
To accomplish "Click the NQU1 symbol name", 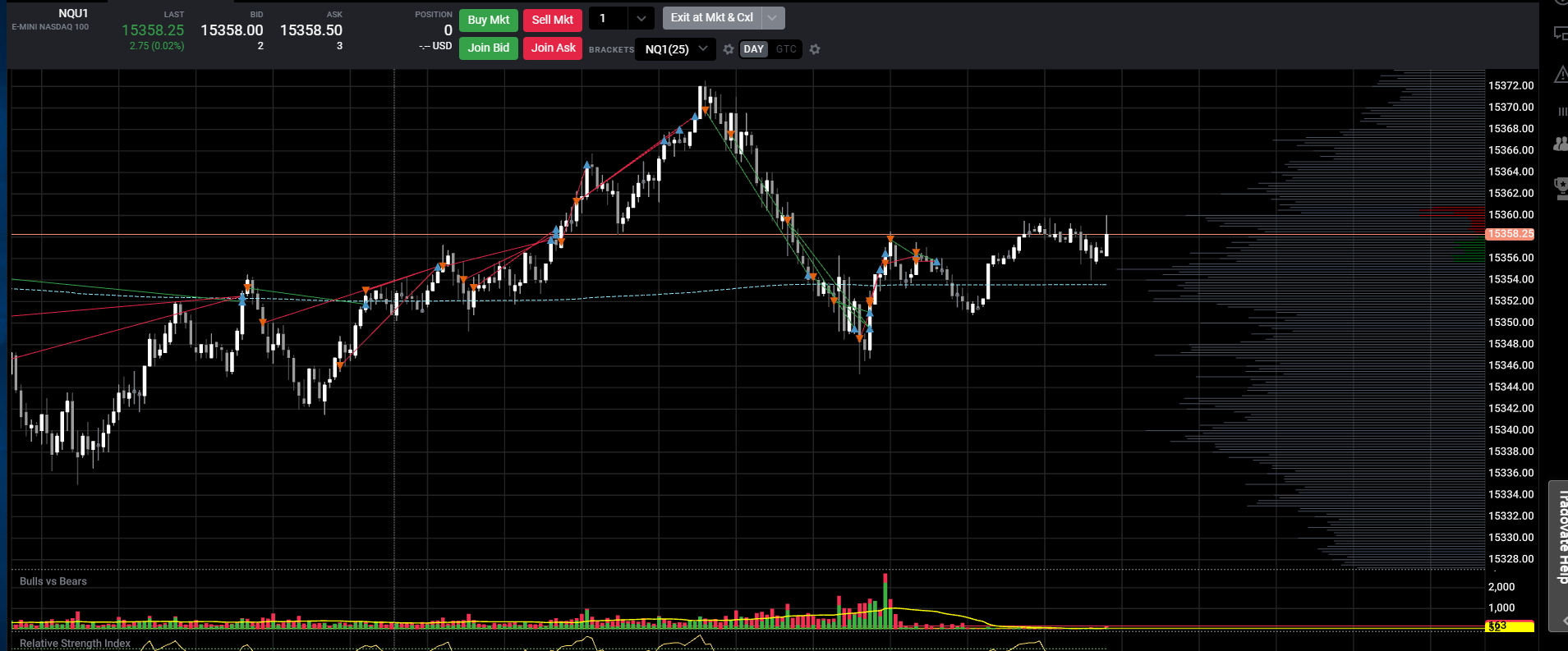I will pos(73,13).
